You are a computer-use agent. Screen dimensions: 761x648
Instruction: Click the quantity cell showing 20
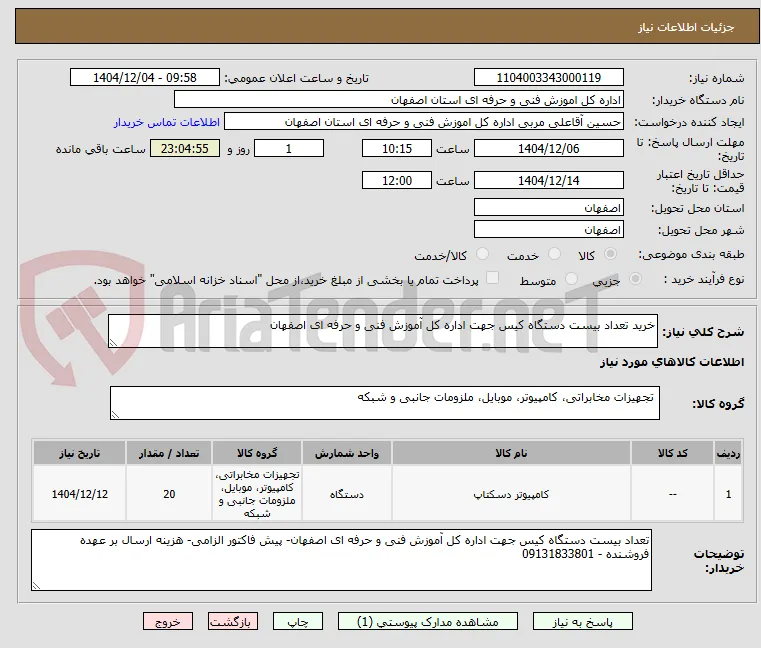click(169, 494)
